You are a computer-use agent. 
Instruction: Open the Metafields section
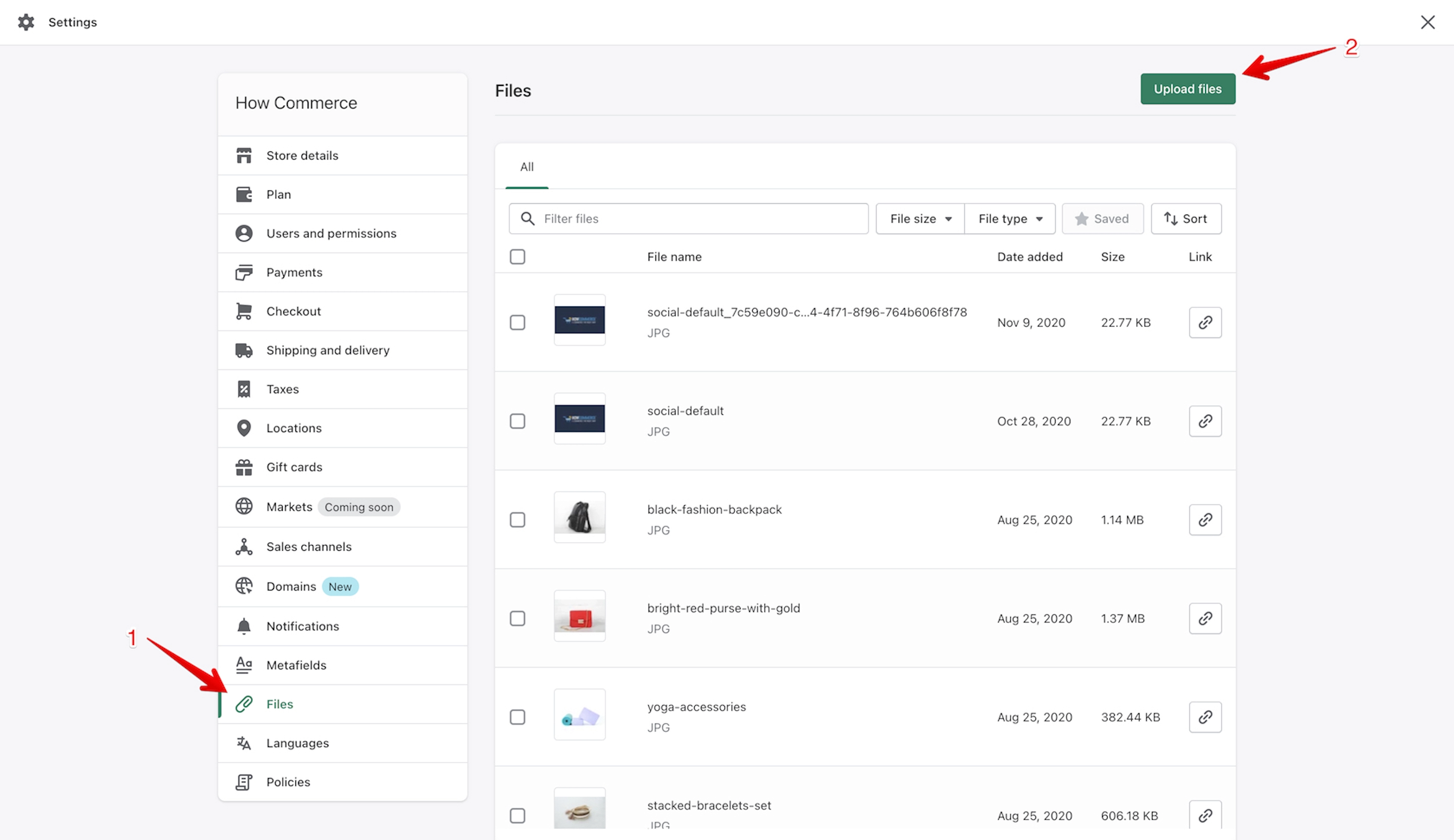(x=343, y=665)
